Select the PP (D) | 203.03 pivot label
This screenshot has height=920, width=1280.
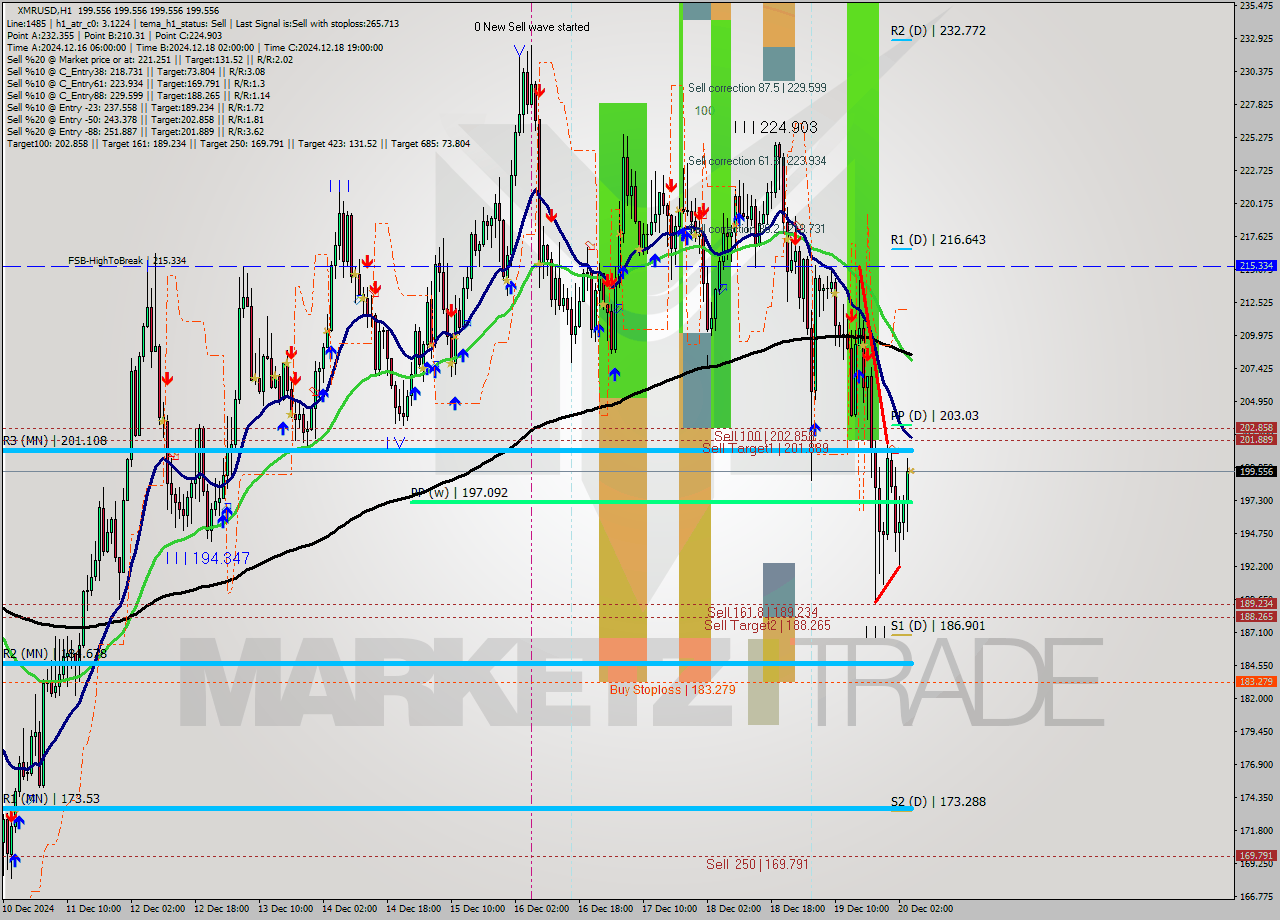pyautogui.click(x=934, y=416)
